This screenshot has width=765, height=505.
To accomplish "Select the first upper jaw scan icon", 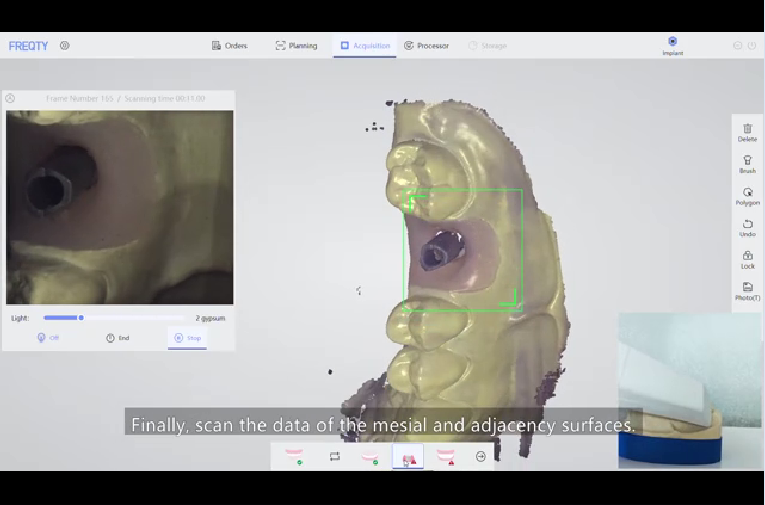I will [294, 456].
